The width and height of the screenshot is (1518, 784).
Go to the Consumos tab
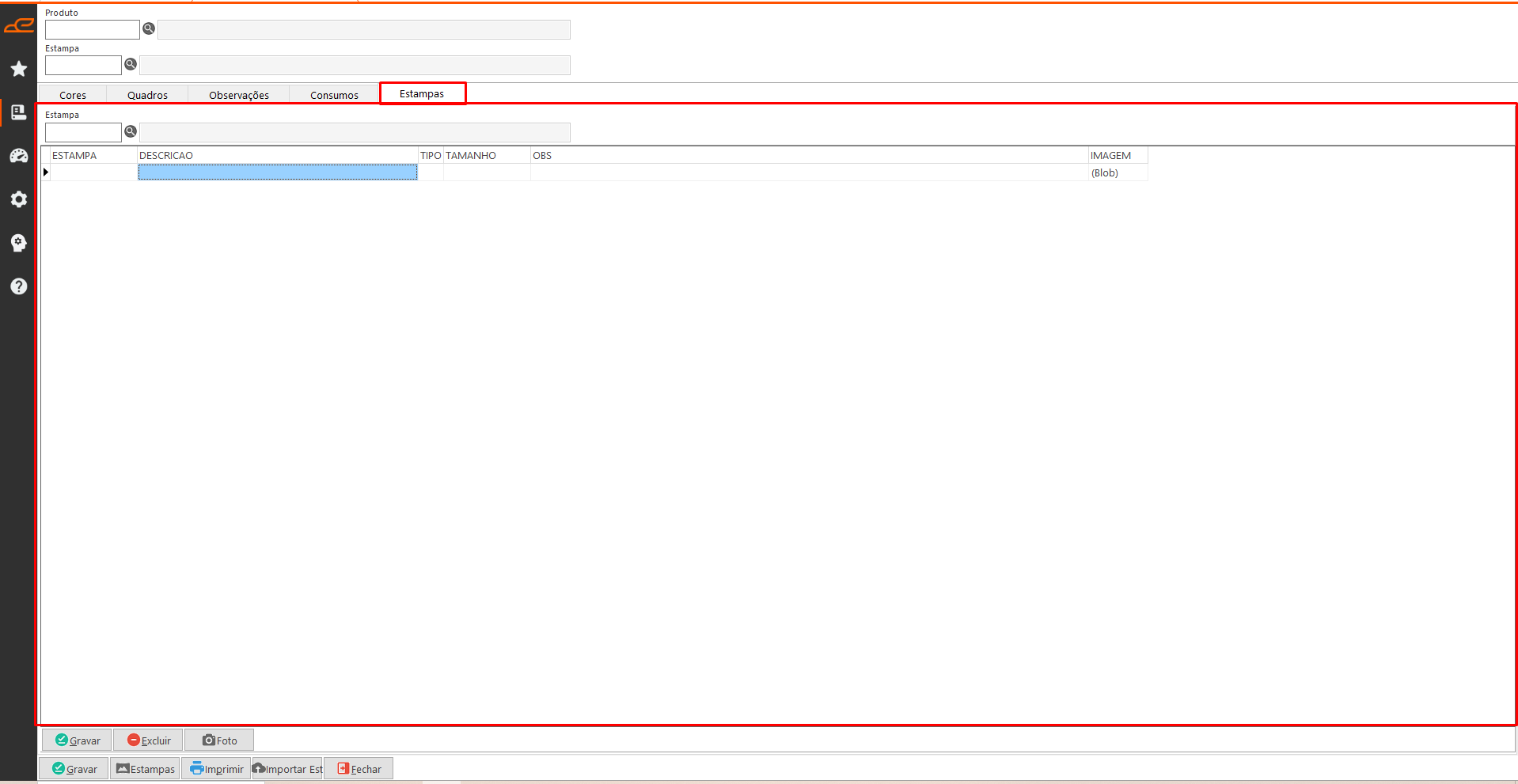coord(334,95)
